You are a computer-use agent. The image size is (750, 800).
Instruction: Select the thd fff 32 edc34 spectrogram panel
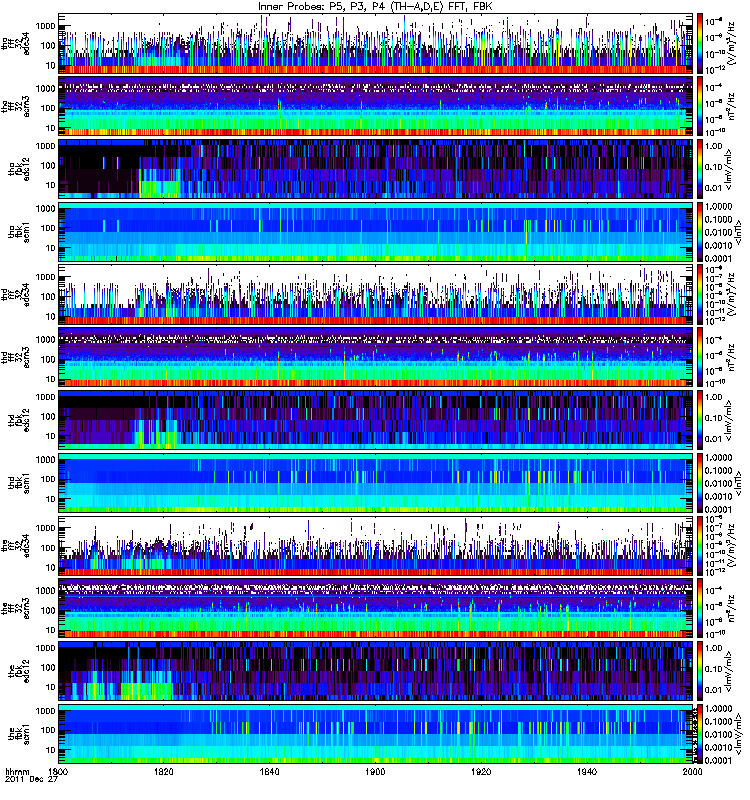(x=376, y=294)
